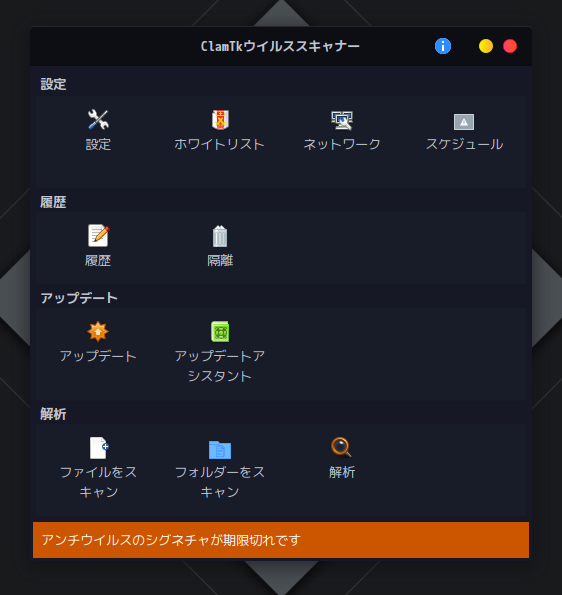Open the 解析 magnifying glass icon
This screenshot has height=595, width=562.
(342, 447)
